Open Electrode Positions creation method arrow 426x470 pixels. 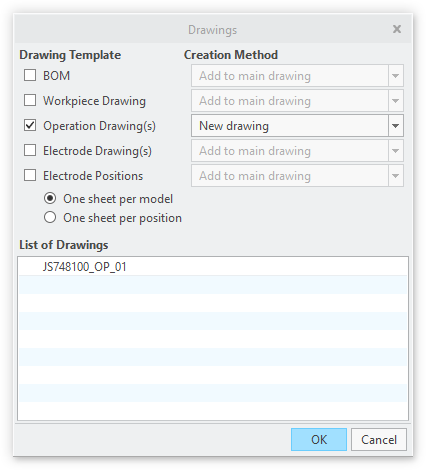[x=396, y=176]
